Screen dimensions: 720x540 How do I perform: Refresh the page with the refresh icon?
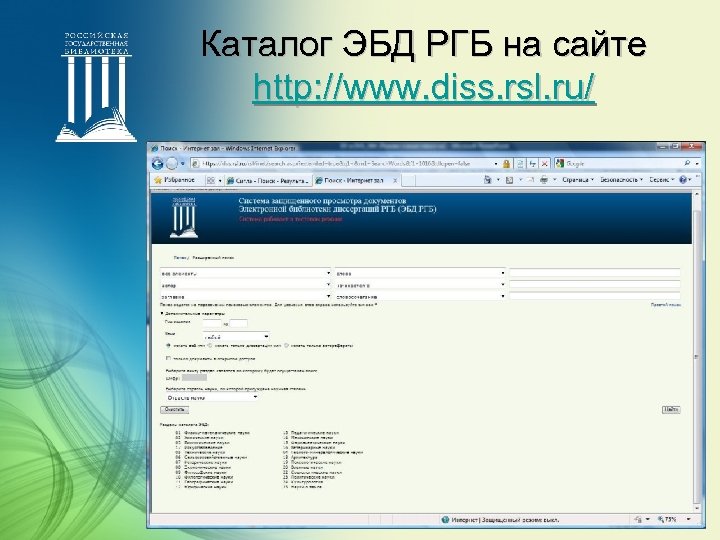(x=532, y=163)
